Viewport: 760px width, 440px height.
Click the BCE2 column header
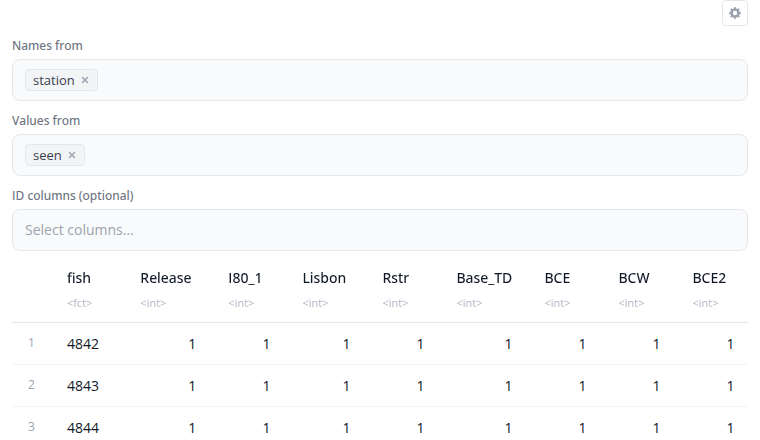coord(709,278)
